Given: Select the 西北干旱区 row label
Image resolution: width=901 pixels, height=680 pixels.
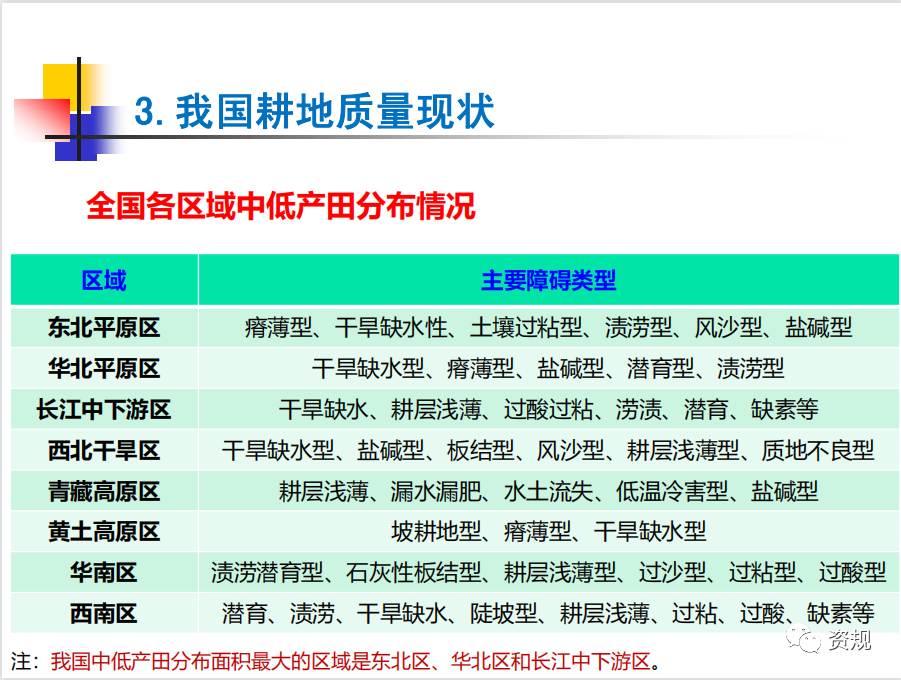Looking at the screenshot, I should click(104, 450).
